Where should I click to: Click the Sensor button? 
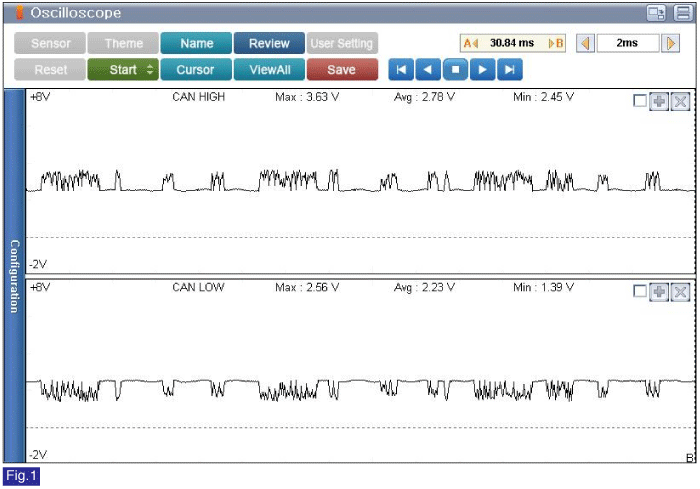click(50, 43)
